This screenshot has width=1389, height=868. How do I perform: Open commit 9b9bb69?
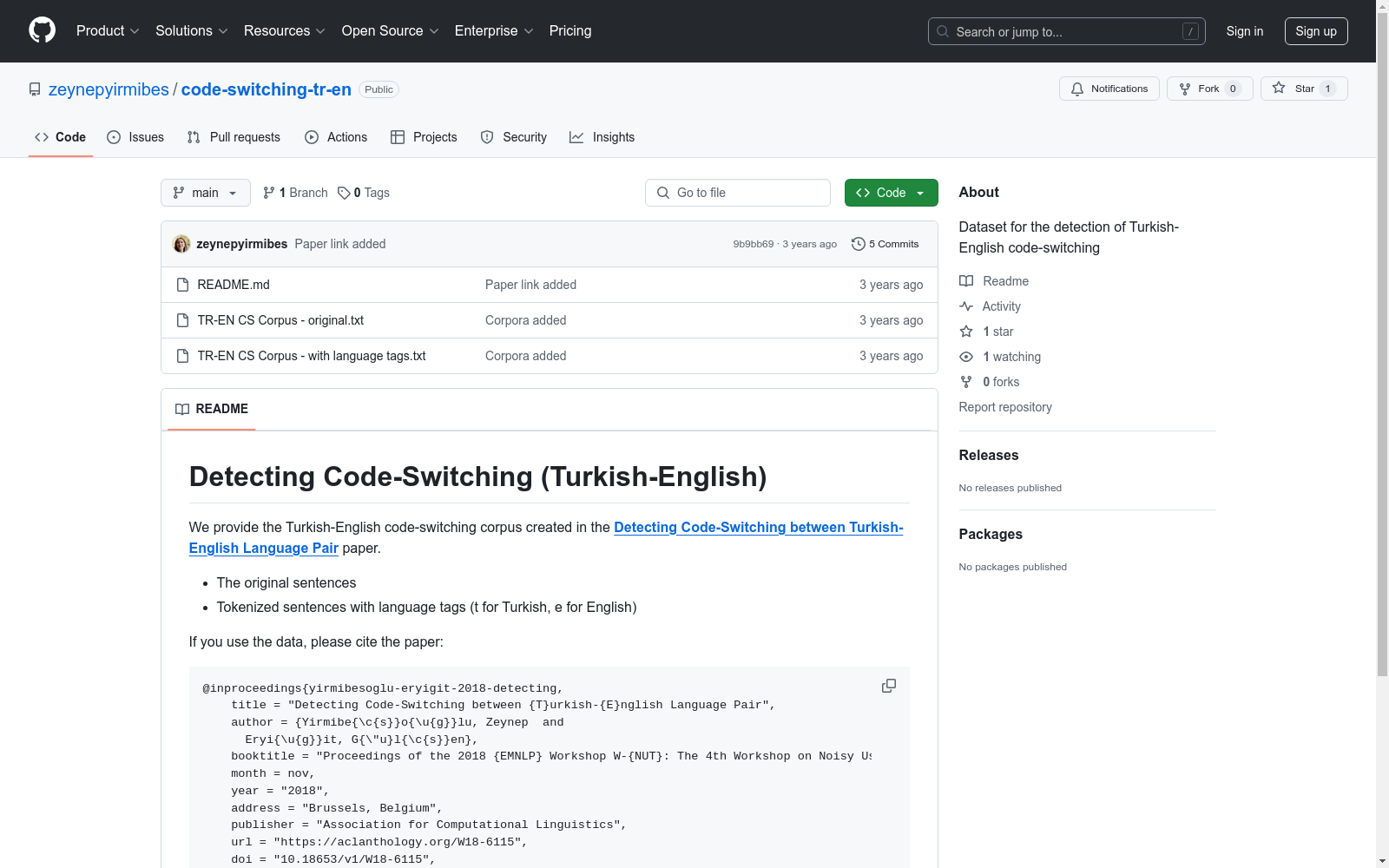pyautogui.click(x=753, y=244)
